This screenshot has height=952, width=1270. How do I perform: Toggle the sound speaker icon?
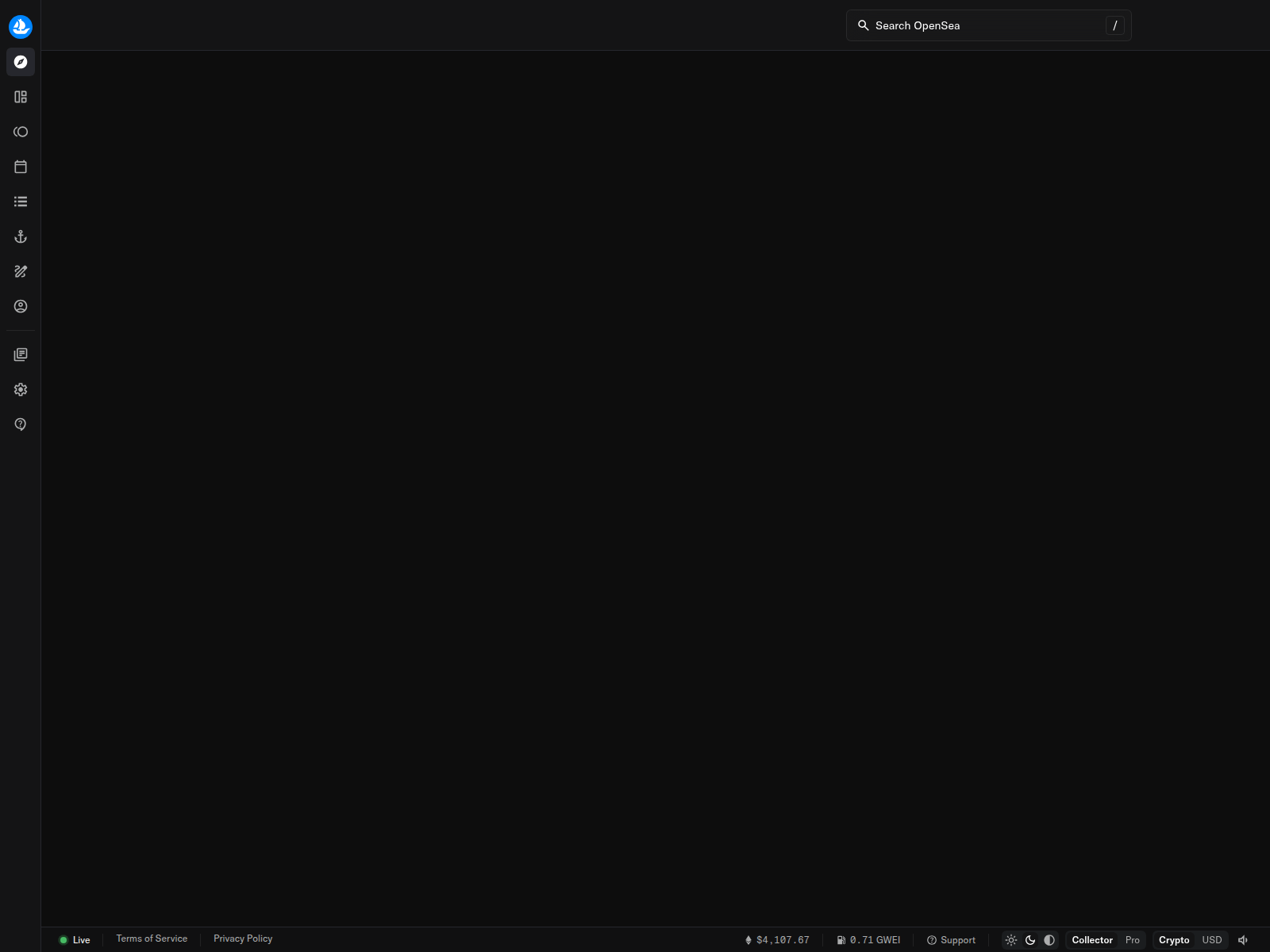point(1244,940)
